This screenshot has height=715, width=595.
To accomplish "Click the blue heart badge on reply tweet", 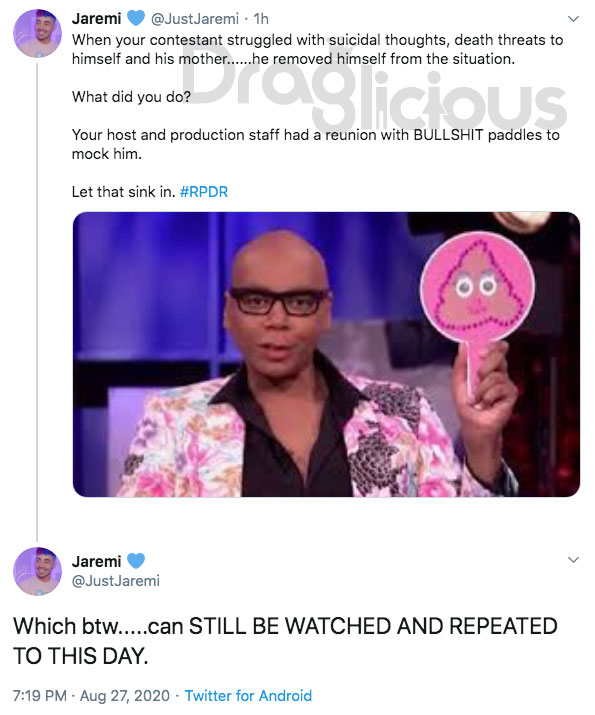I will pos(135,560).
